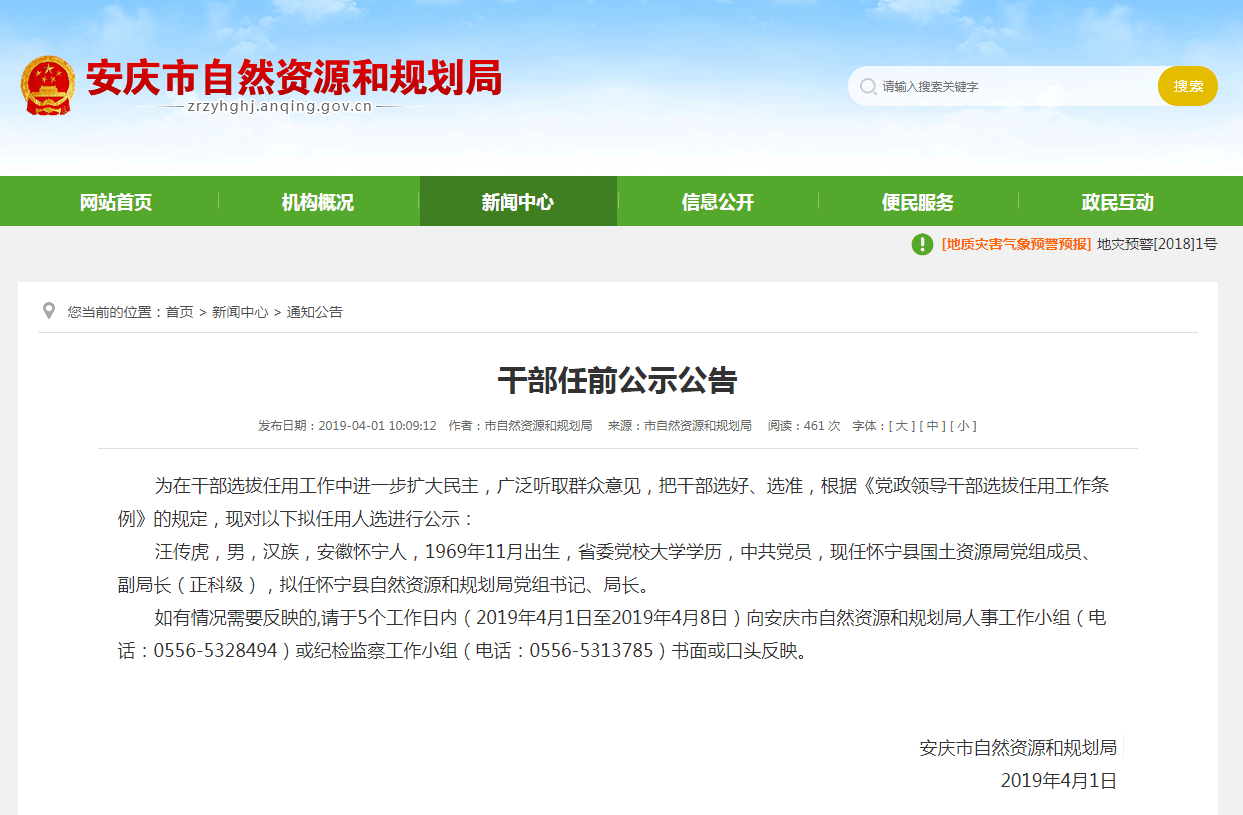Open the 新闻中心 menu
This screenshot has width=1243, height=815.
(518, 202)
